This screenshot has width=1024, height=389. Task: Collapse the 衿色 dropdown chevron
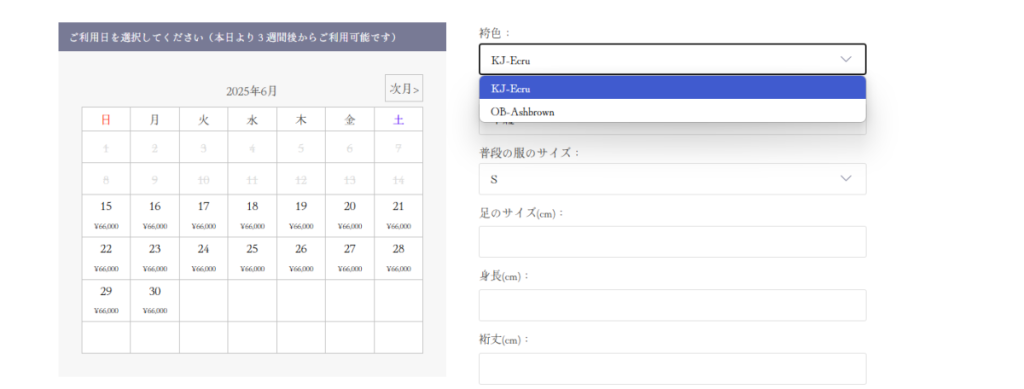846,59
